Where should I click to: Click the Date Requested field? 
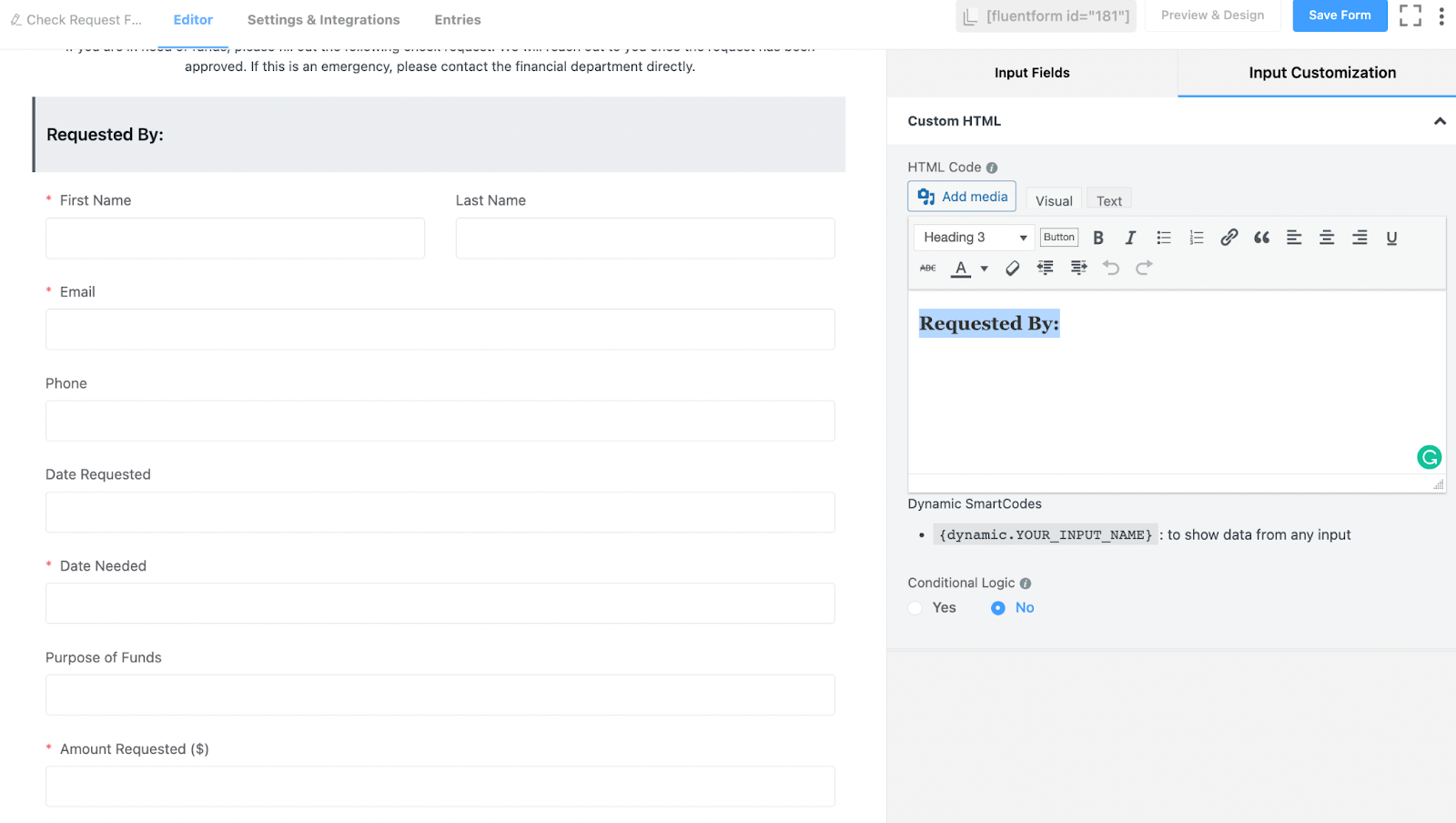[x=440, y=513]
